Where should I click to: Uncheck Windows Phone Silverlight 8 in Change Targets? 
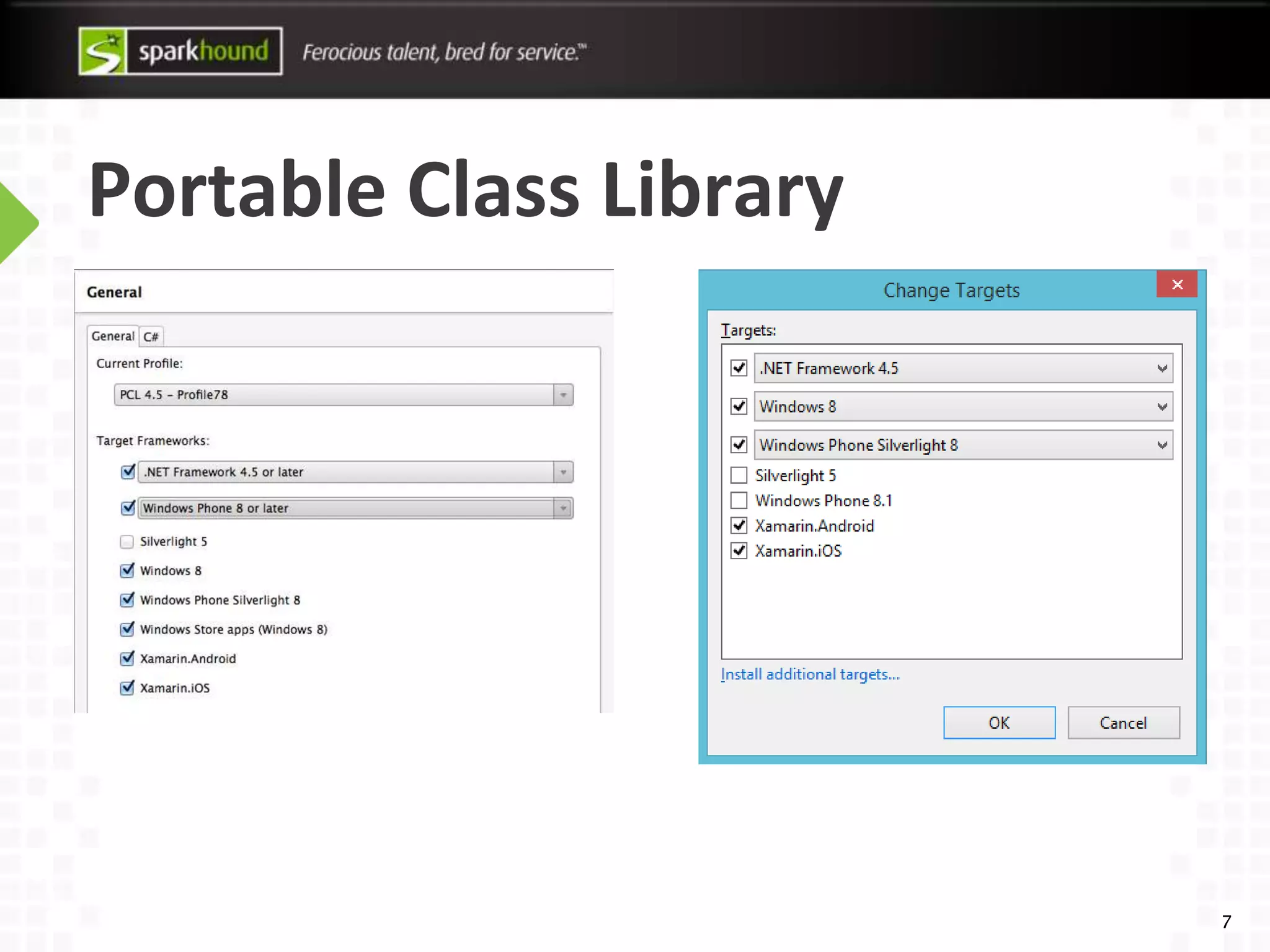[739, 445]
